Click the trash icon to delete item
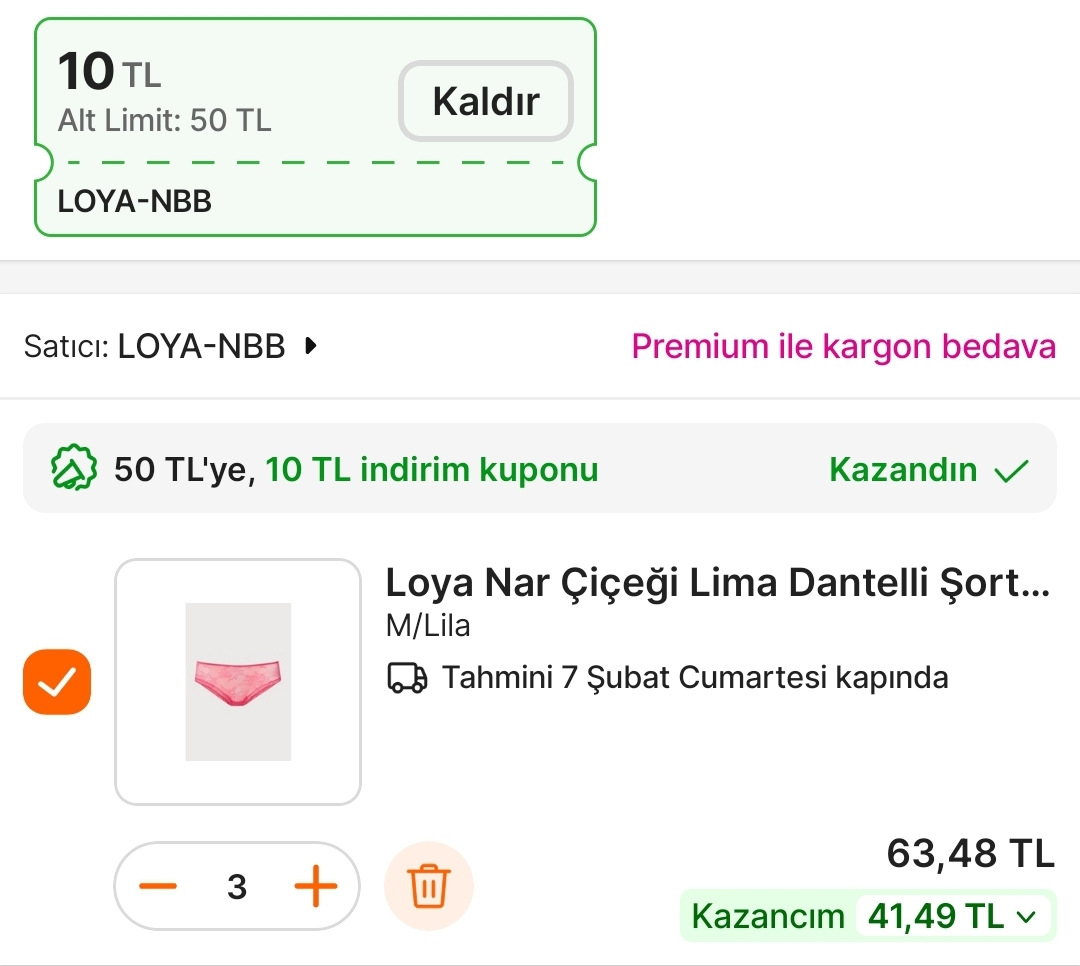This screenshot has width=1080, height=966. (x=428, y=885)
